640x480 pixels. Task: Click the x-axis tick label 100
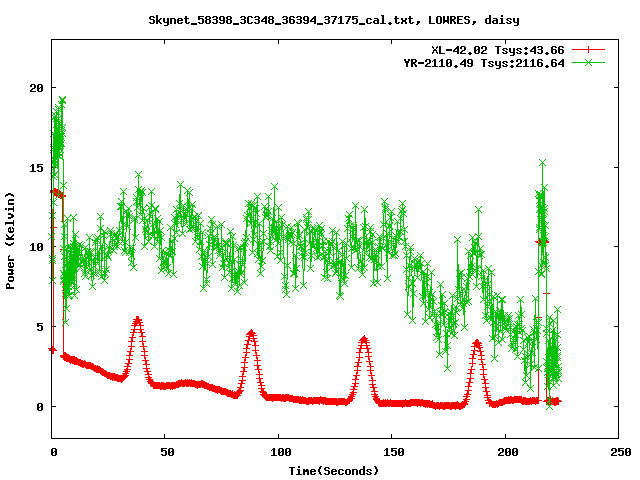coord(281,452)
